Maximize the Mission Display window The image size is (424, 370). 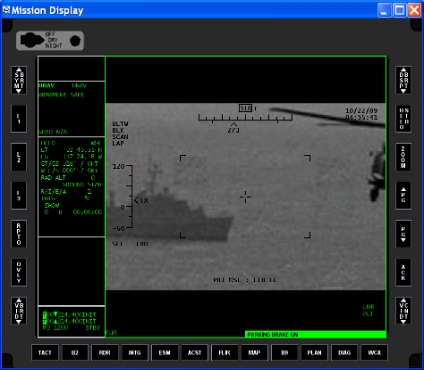pyautogui.click(x=399, y=10)
